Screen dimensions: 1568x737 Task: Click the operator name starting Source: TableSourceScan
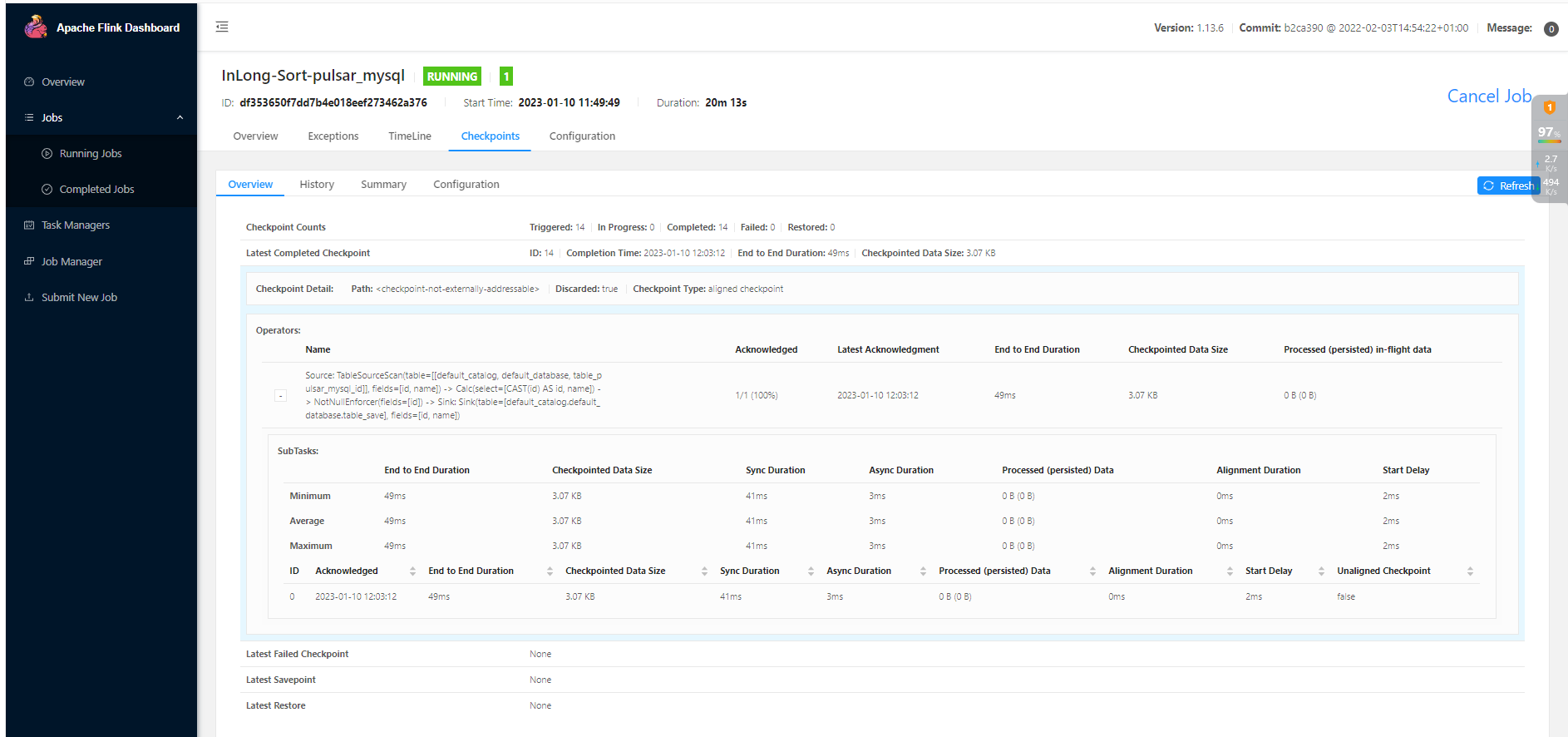click(453, 395)
